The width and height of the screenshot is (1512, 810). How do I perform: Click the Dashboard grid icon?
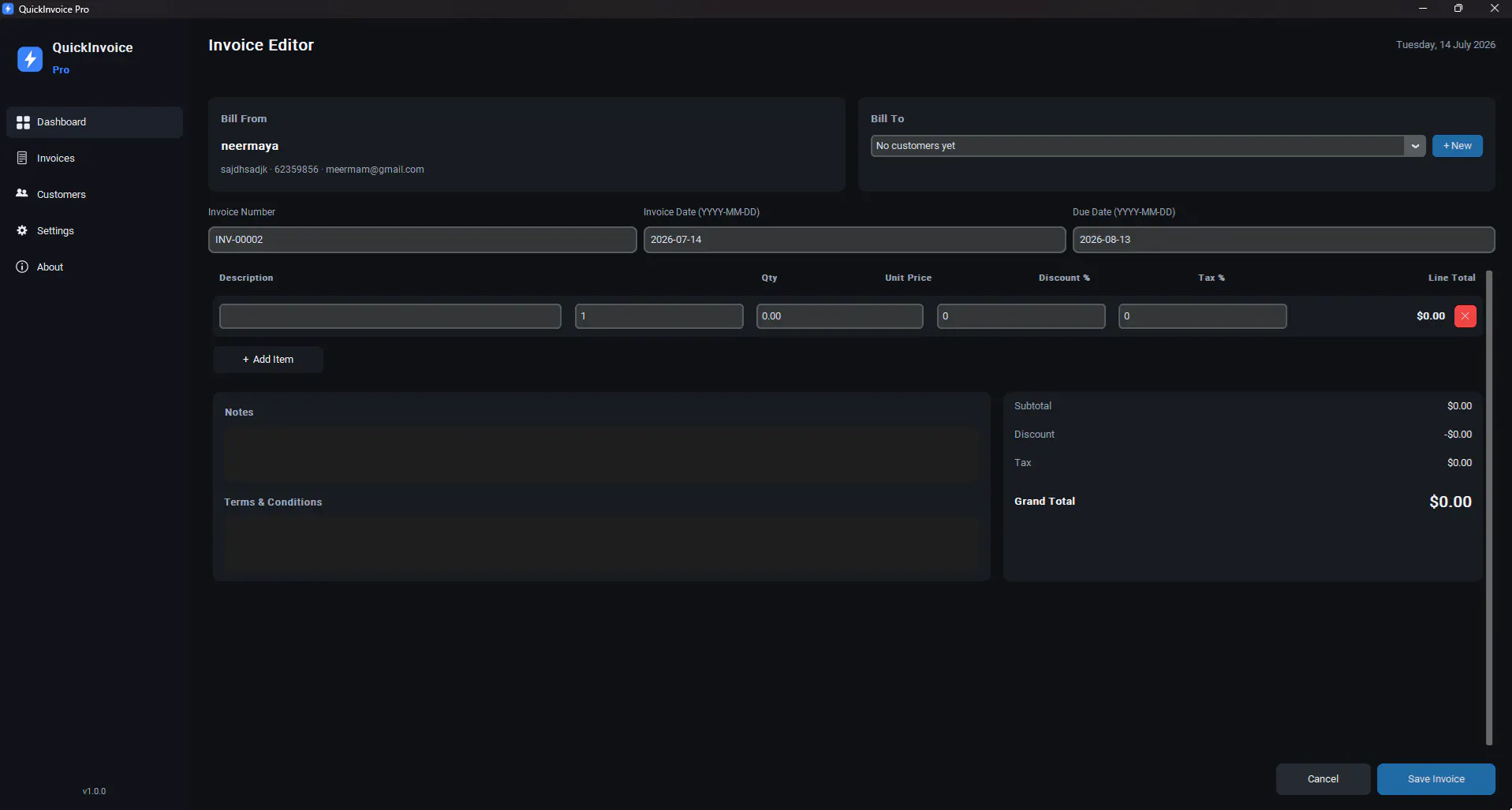tap(23, 122)
